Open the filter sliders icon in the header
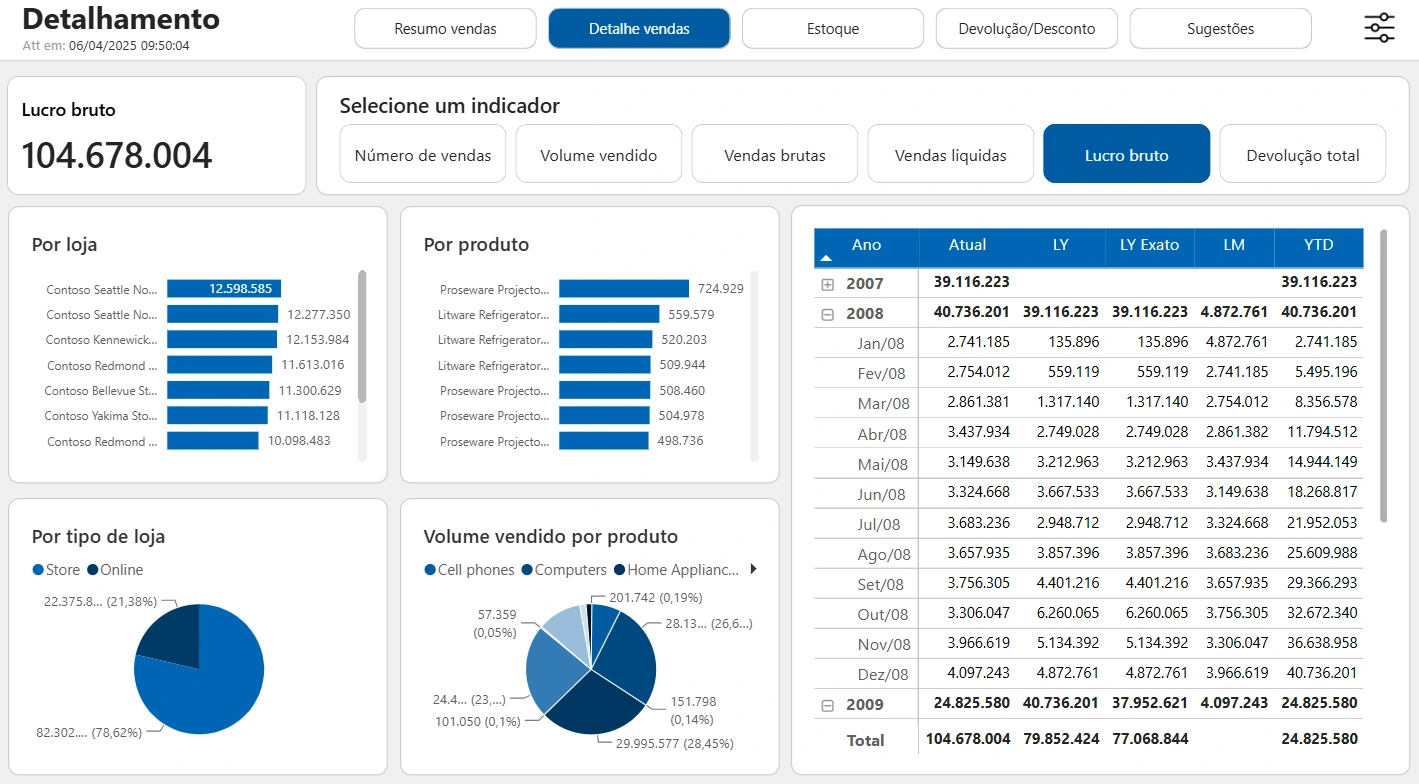The width and height of the screenshot is (1419, 784). [1379, 28]
